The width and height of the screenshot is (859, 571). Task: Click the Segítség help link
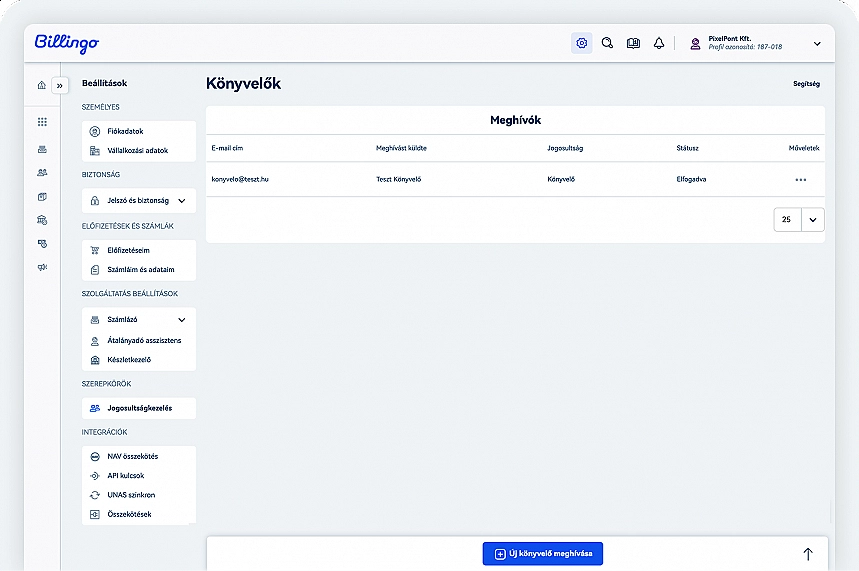(x=806, y=84)
